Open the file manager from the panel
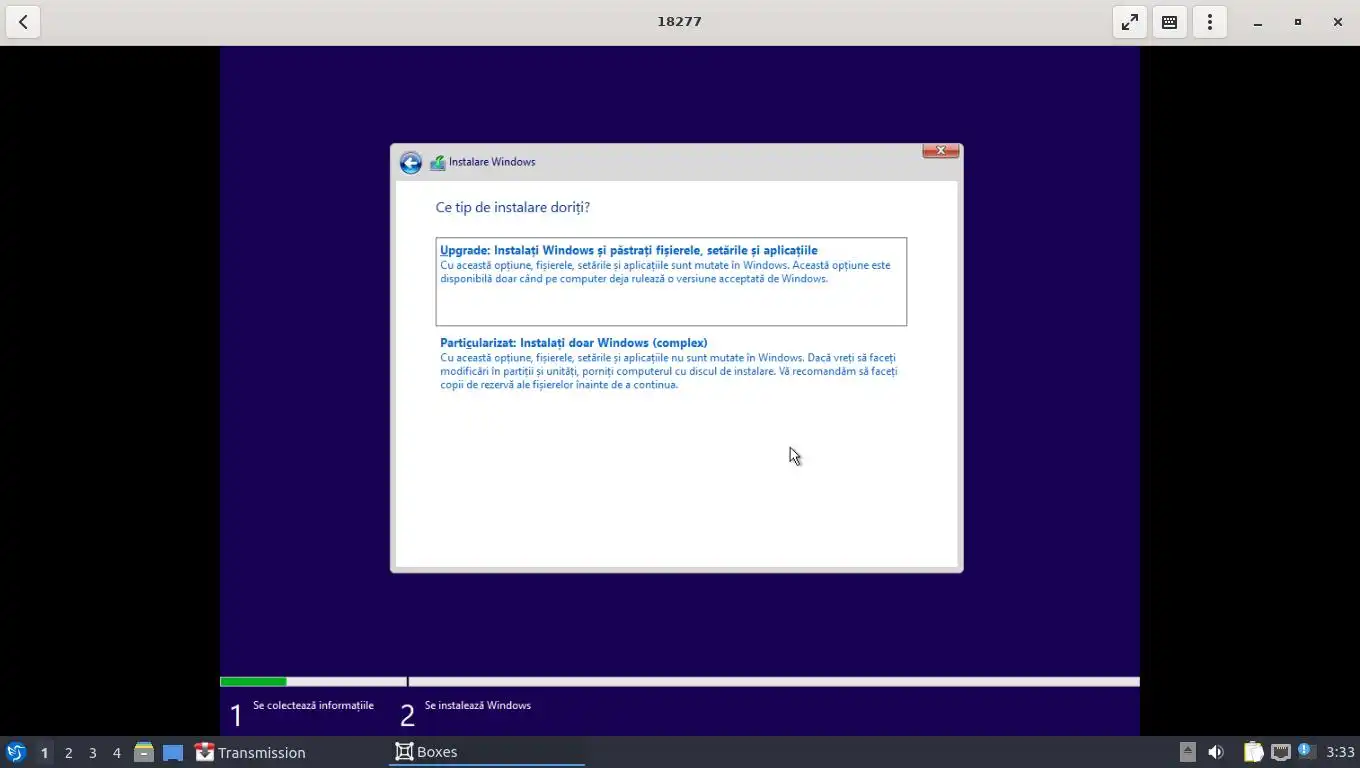 tap(144, 752)
